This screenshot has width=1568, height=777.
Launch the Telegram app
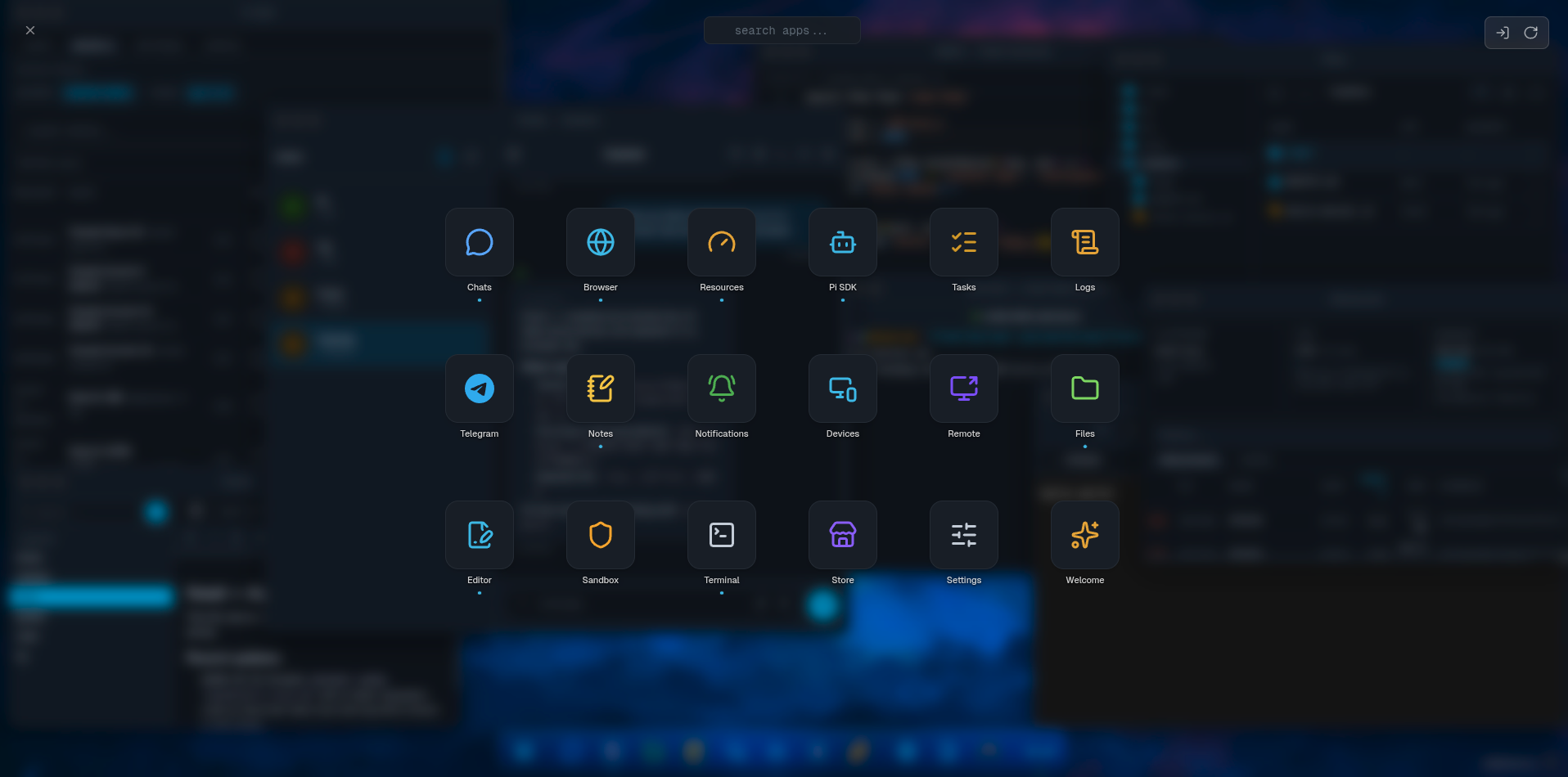[479, 388]
